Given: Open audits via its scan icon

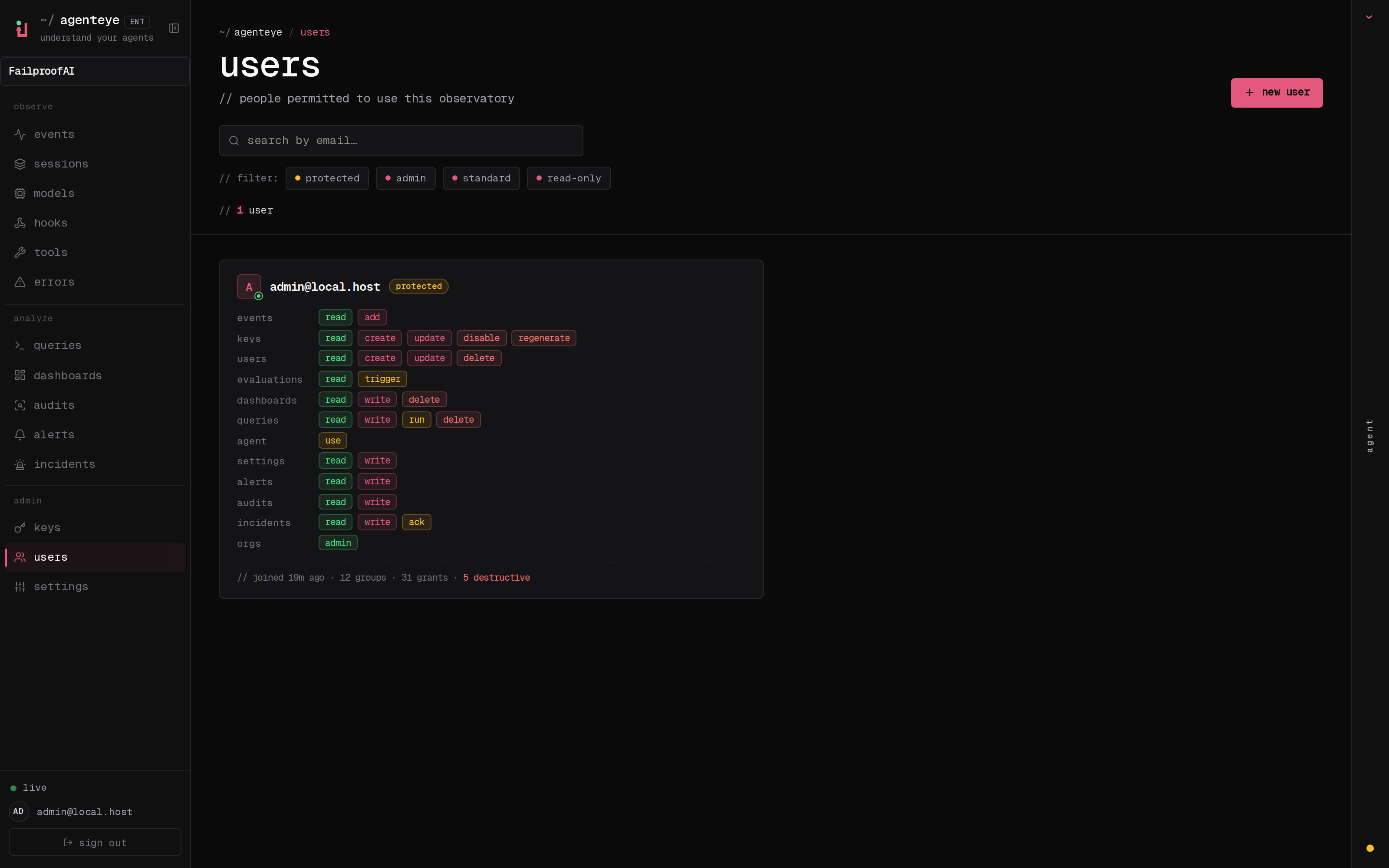Looking at the screenshot, I should (x=20, y=405).
